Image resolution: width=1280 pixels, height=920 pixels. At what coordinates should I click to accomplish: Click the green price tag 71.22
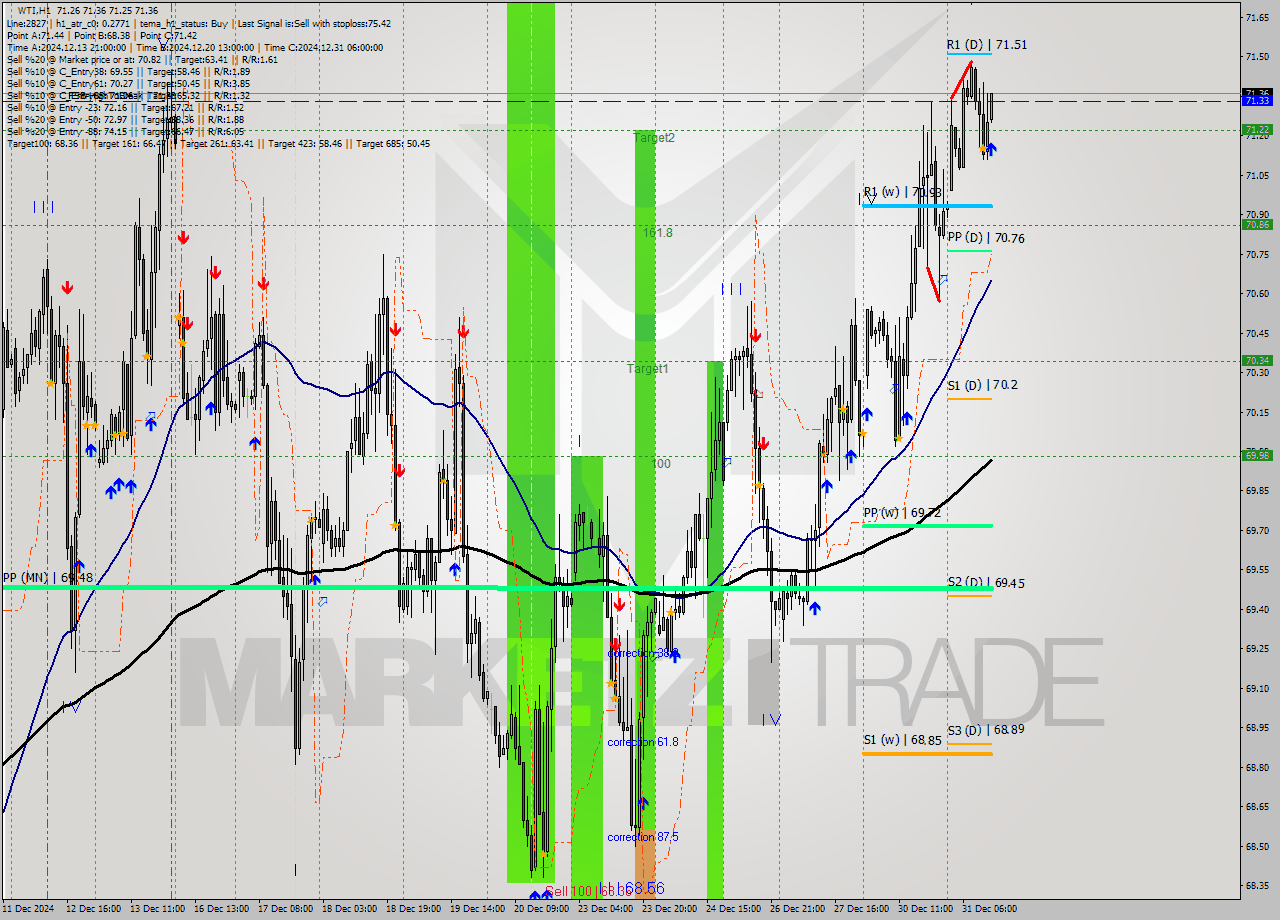click(1257, 130)
